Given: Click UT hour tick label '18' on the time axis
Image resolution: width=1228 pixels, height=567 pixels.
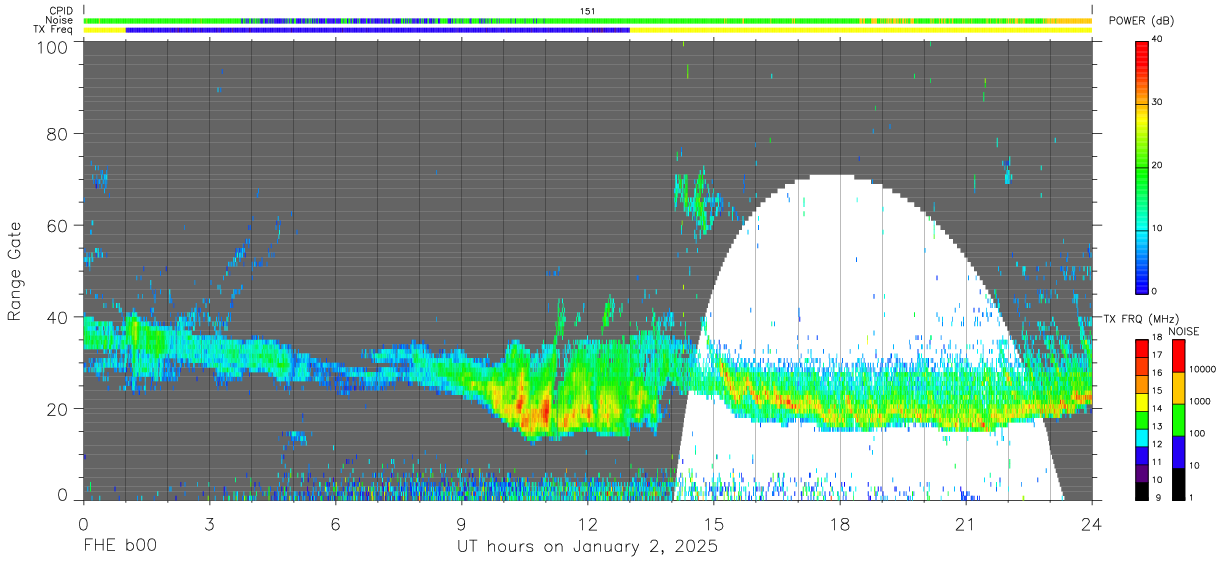Looking at the screenshot, I should click(840, 524).
